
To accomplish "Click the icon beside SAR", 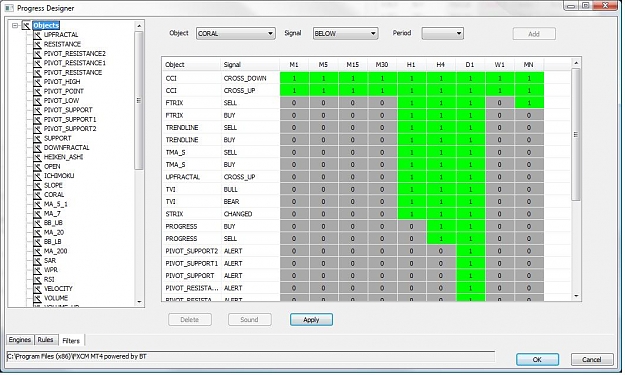I will coord(37,261).
